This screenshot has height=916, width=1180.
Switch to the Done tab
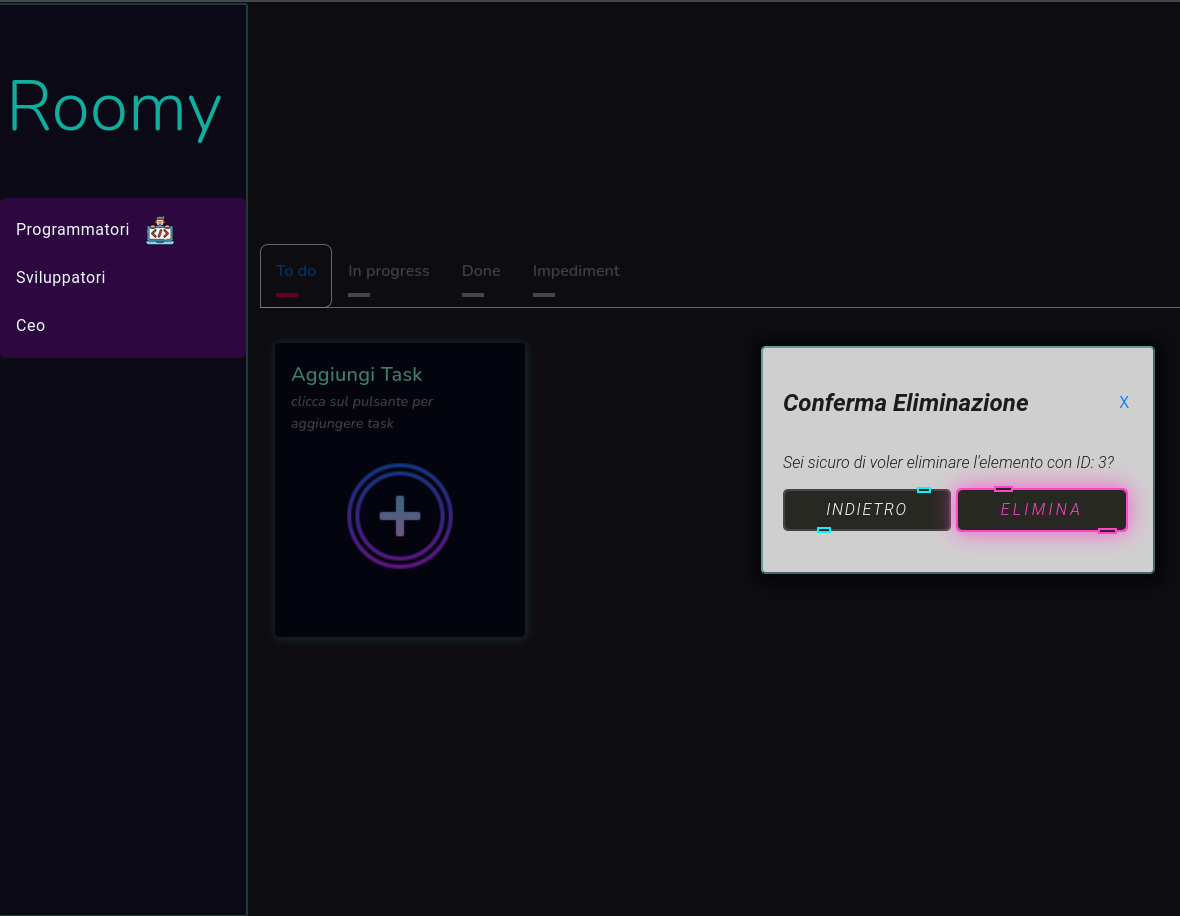pos(481,270)
